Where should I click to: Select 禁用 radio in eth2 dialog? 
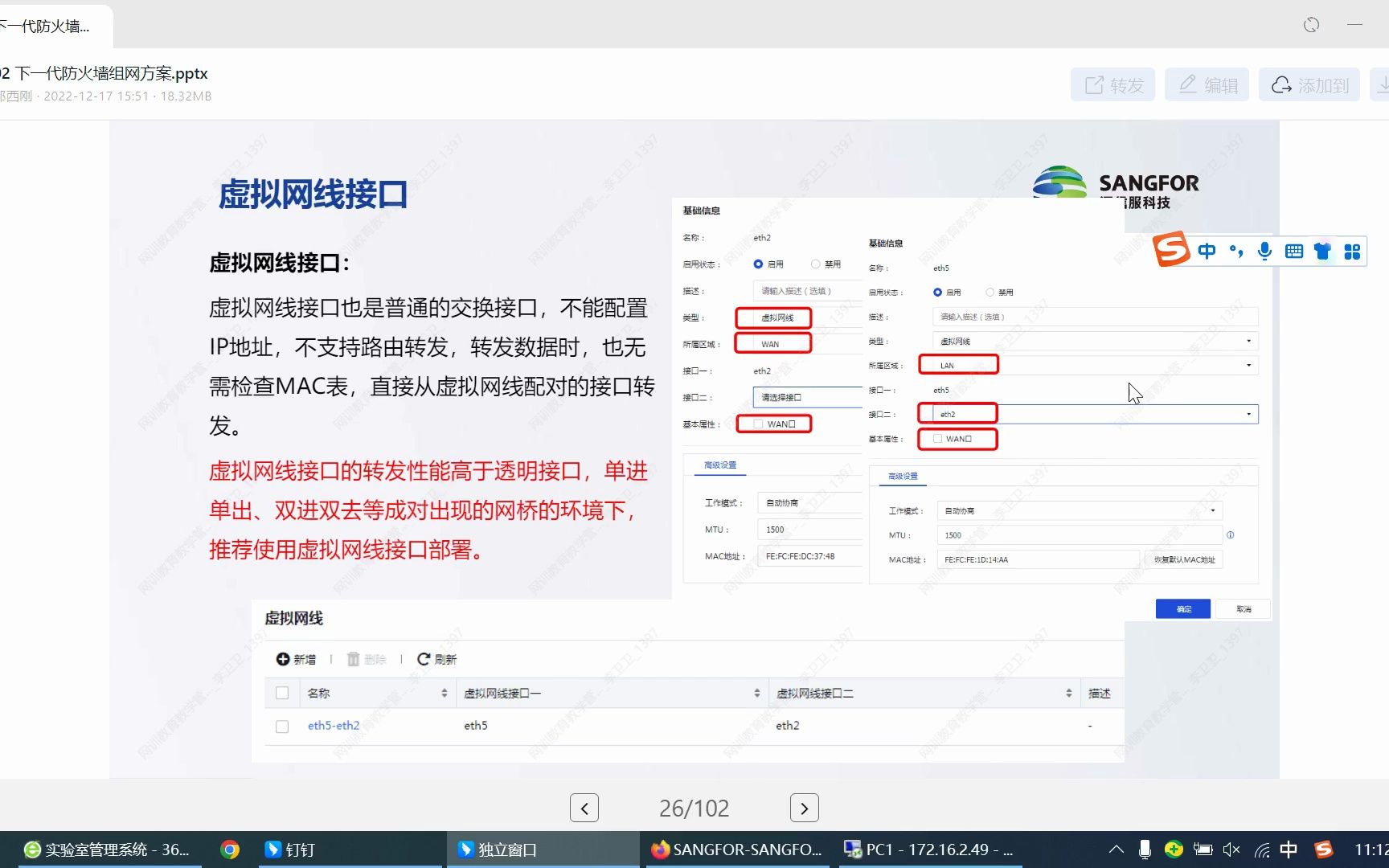tap(816, 264)
